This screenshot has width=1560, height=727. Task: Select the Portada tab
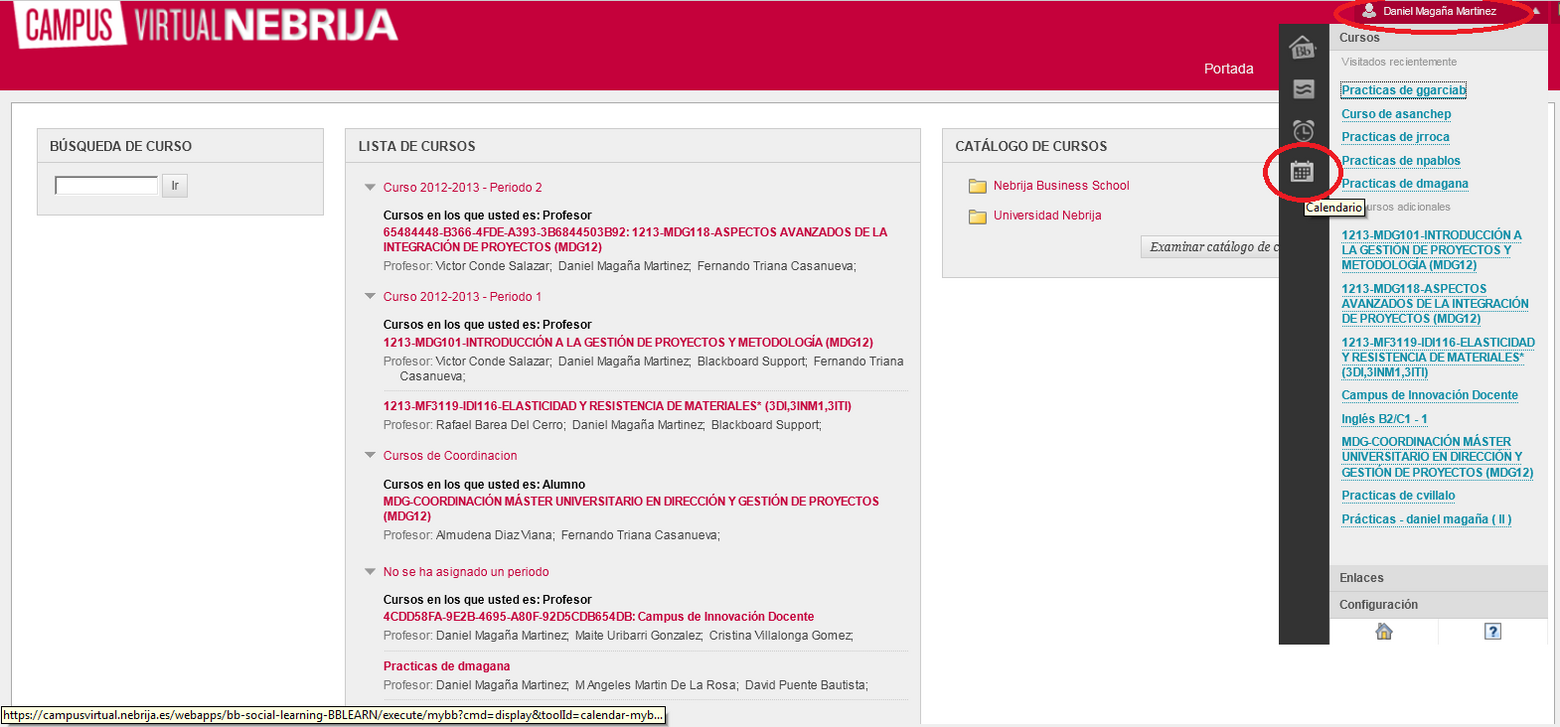pyautogui.click(x=1228, y=68)
